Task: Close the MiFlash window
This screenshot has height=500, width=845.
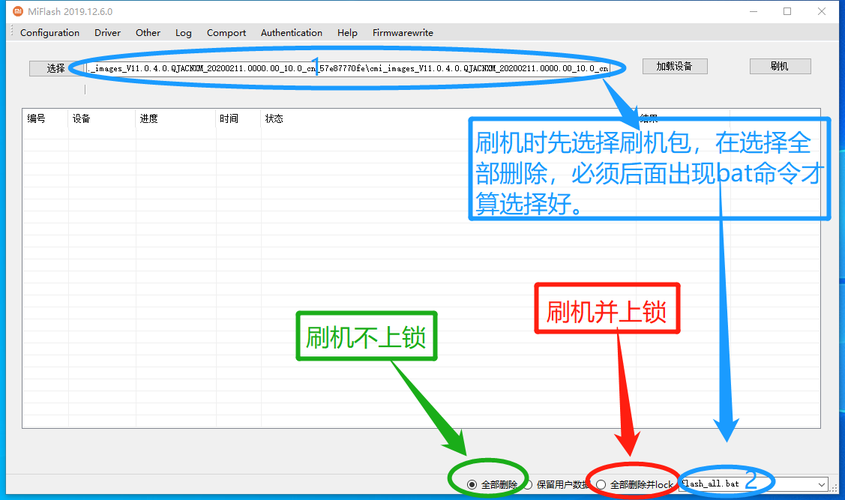Action: click(x=821, y=11)
